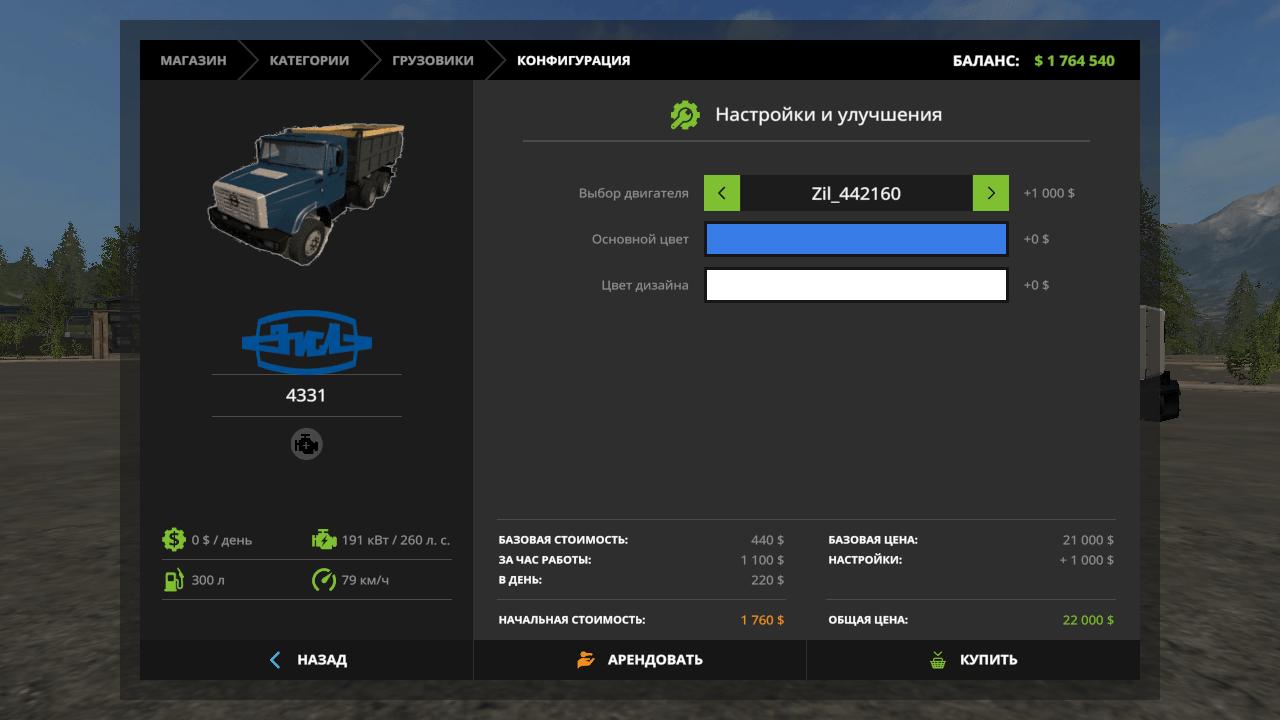Click the engine icon below 4331

306,444
